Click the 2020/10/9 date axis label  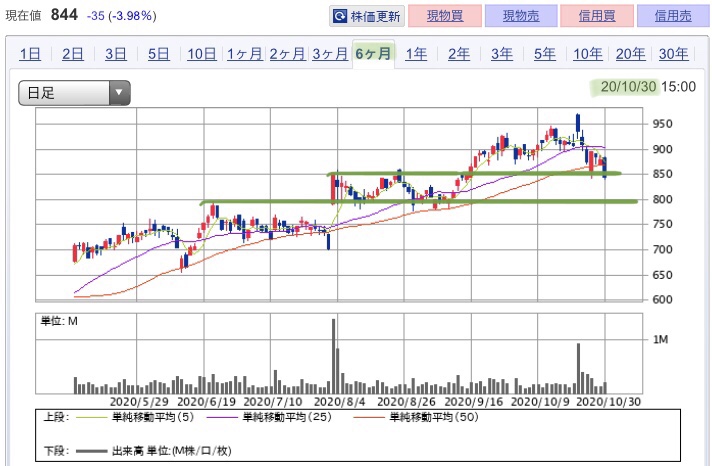coord(540,402)
